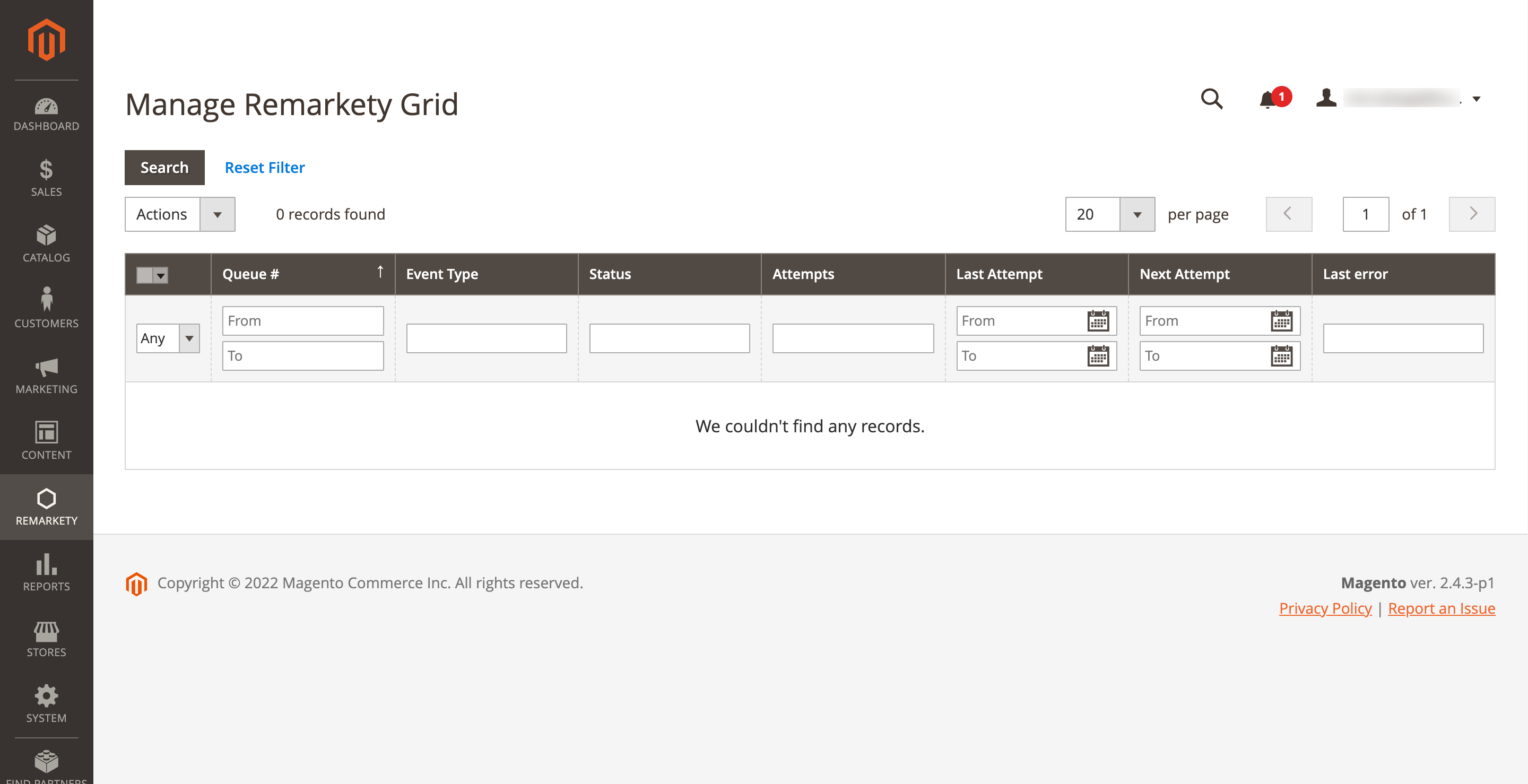Open the per page count dropdown
This screenshot has width=1528, height=784.
1110,214
